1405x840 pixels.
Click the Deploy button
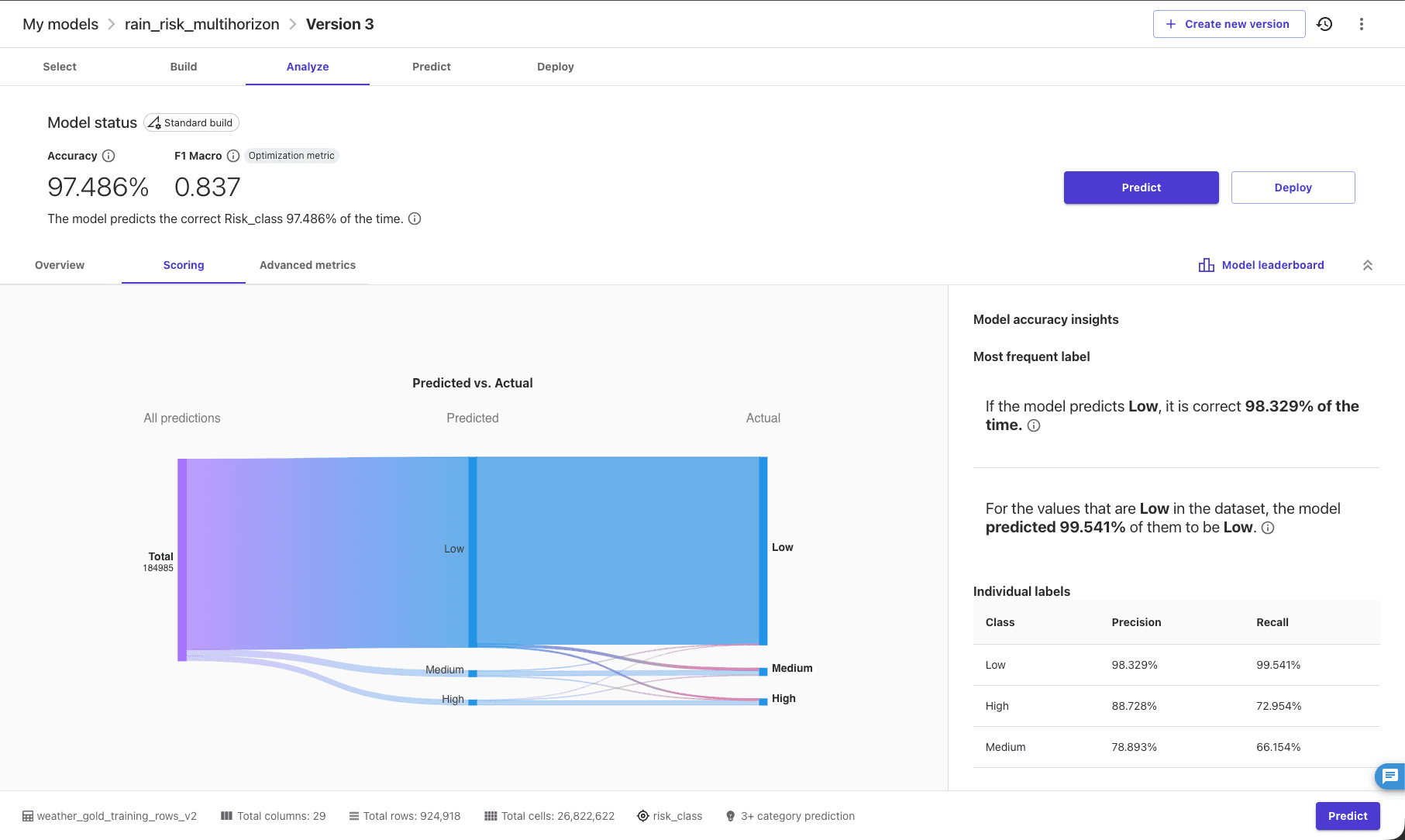[1293, 188]
